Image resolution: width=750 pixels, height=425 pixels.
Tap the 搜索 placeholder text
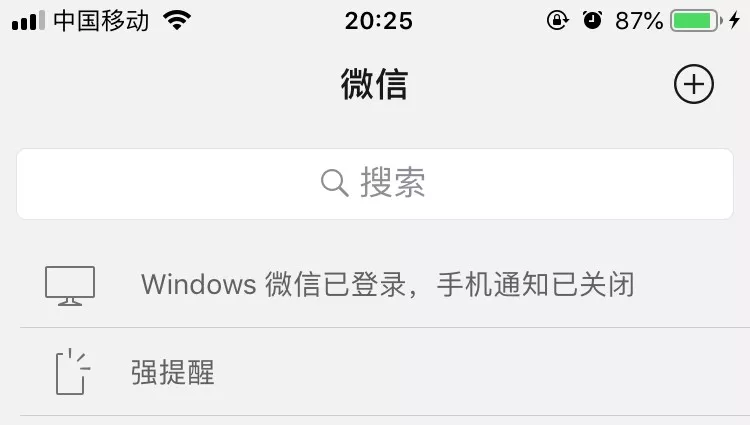click(393, 183)
